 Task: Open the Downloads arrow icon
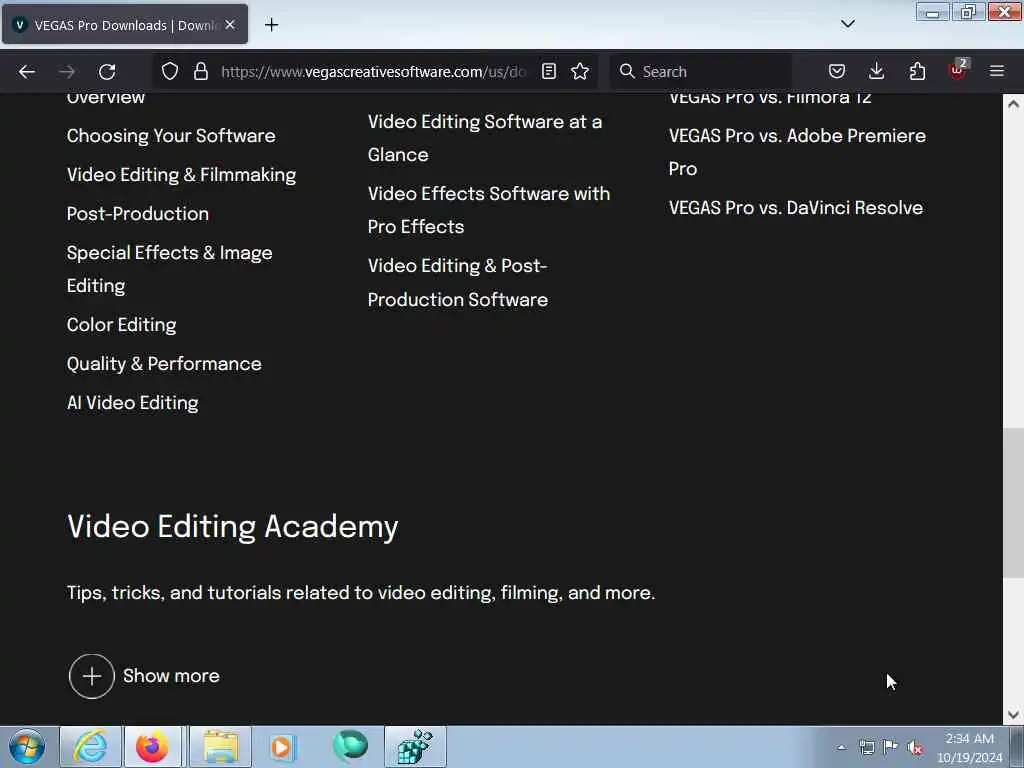[x=876, y=71]
